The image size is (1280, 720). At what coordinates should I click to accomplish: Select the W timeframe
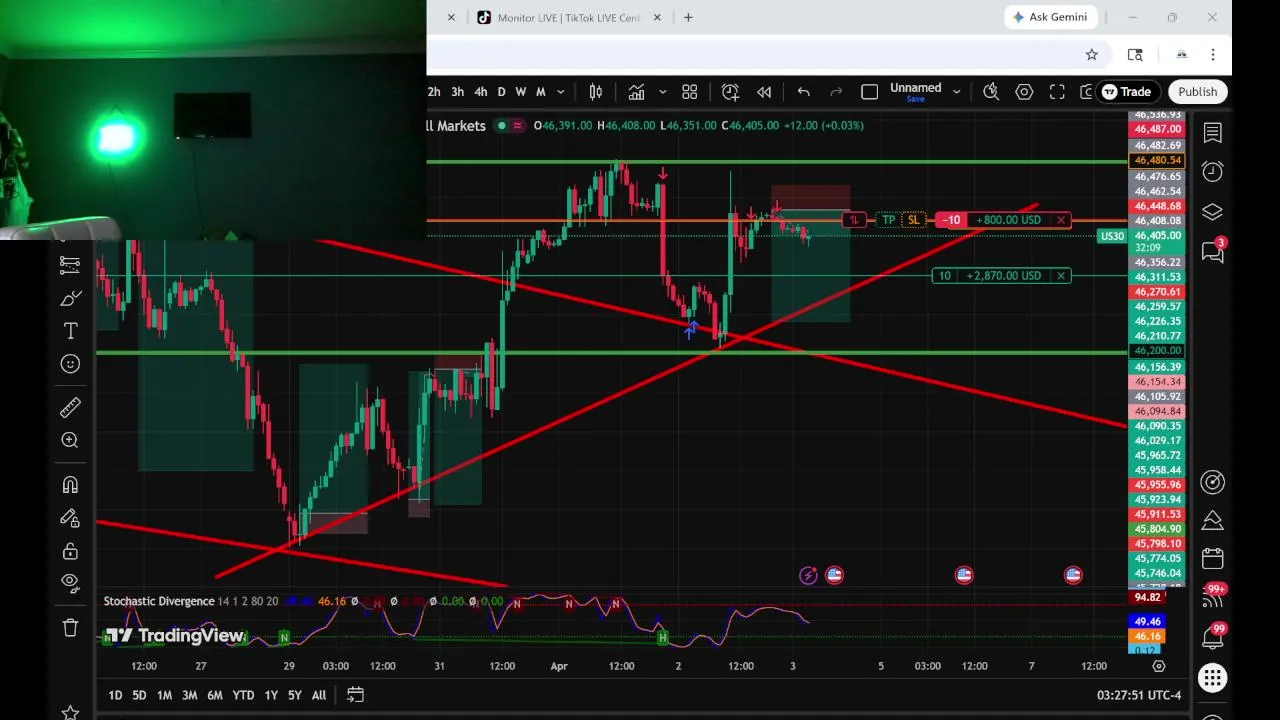pos(520,92)
